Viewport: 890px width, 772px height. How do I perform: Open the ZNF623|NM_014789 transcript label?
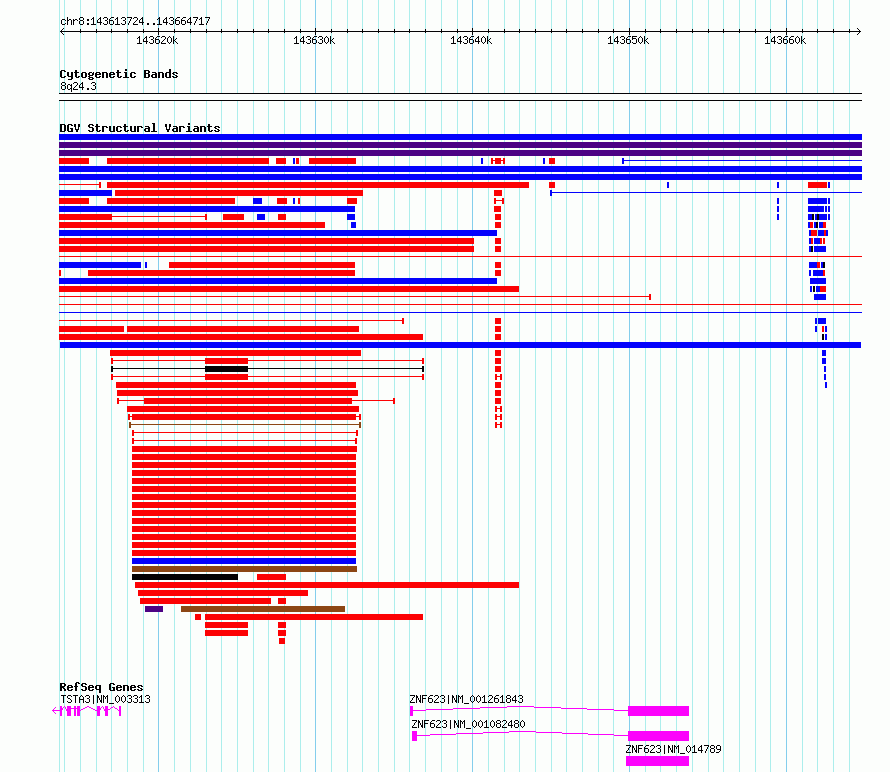coord(673,749)
